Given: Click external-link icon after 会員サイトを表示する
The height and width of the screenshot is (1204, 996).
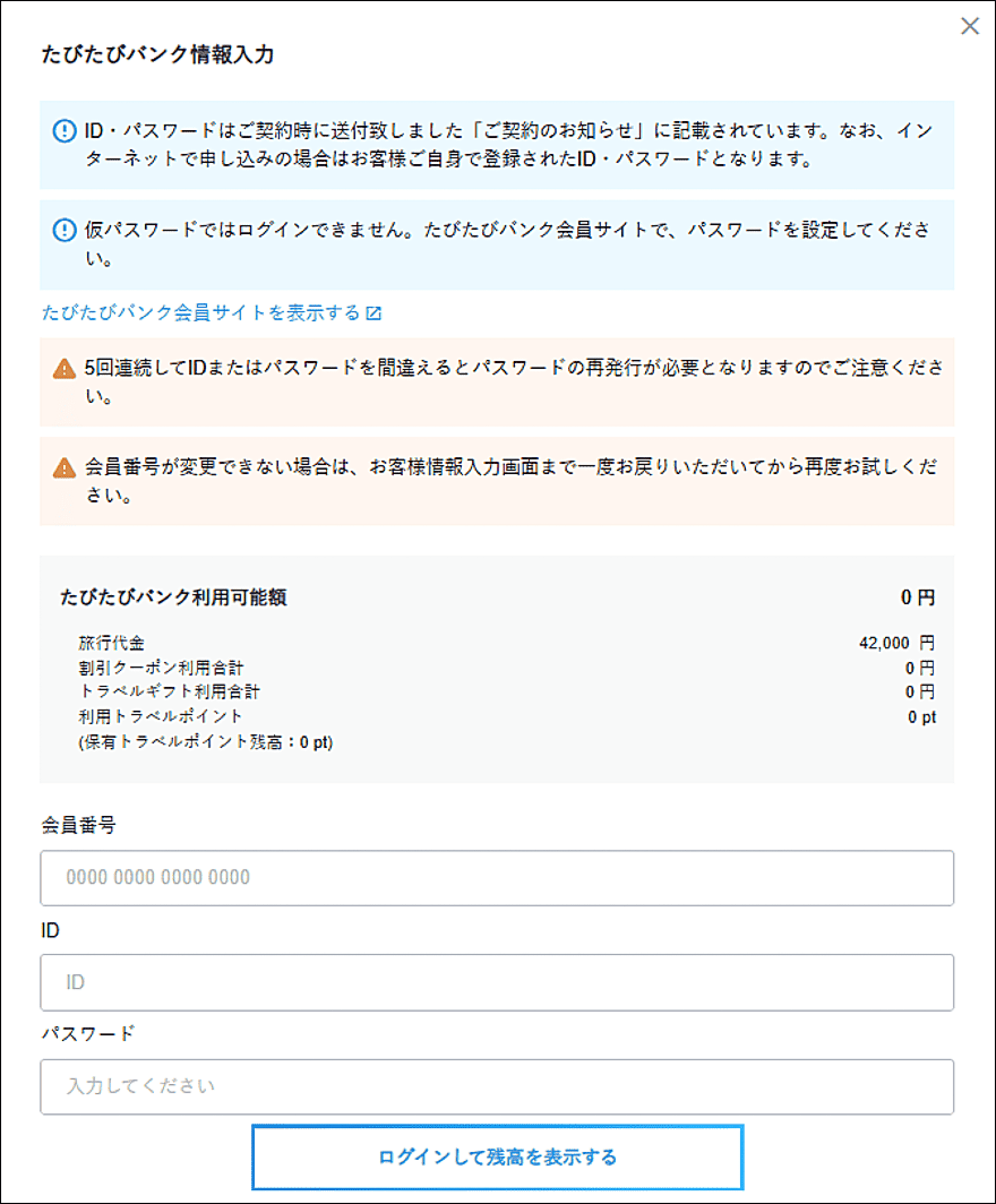Looking at the screenshot, I should point(374,313).
